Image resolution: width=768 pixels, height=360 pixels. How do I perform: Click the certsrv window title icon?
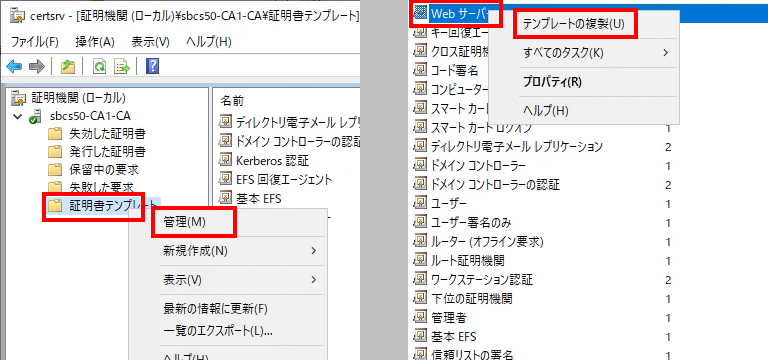(x=18, y=16)
